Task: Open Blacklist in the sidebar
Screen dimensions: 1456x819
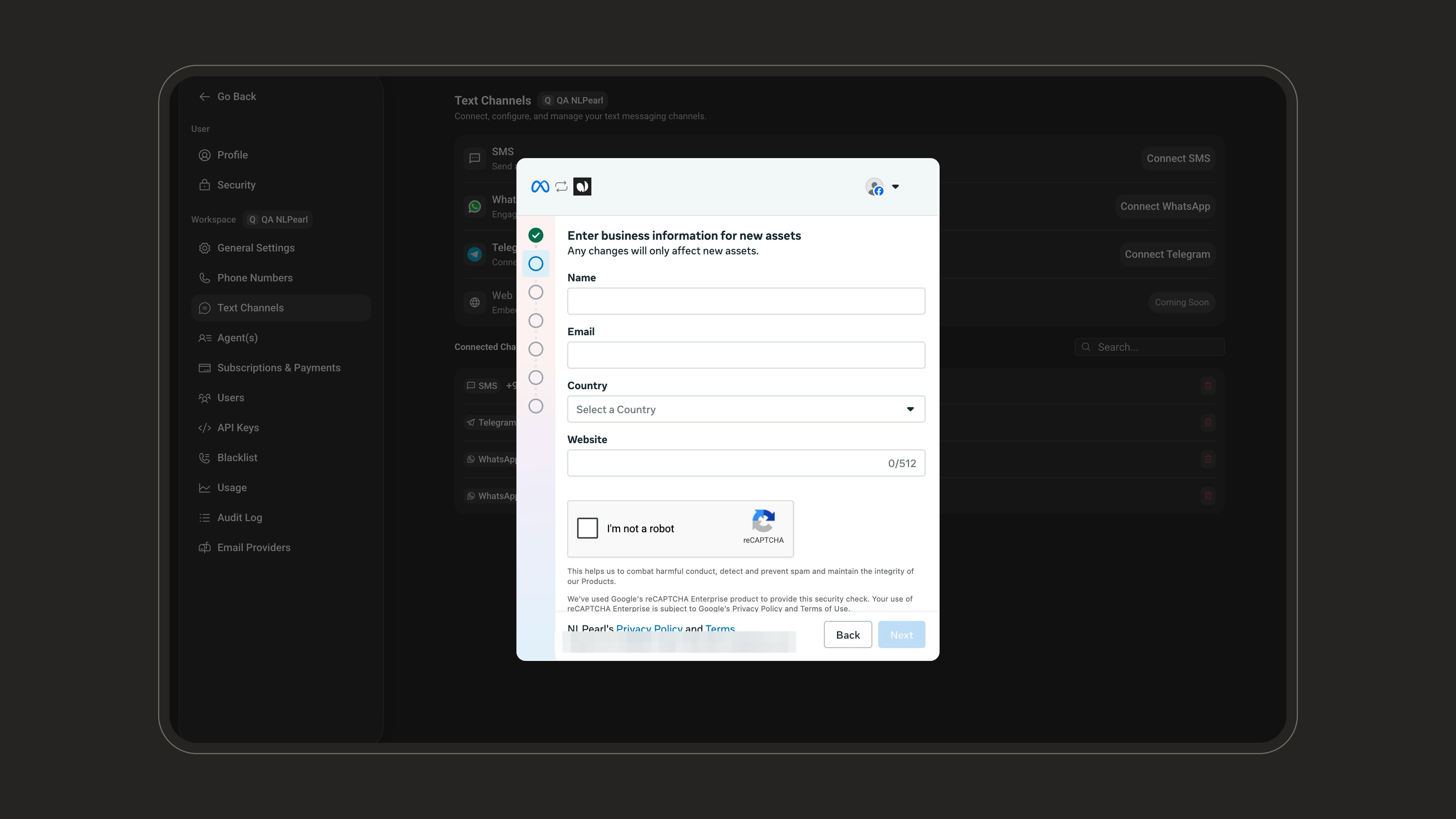Action: click(281, 457)
